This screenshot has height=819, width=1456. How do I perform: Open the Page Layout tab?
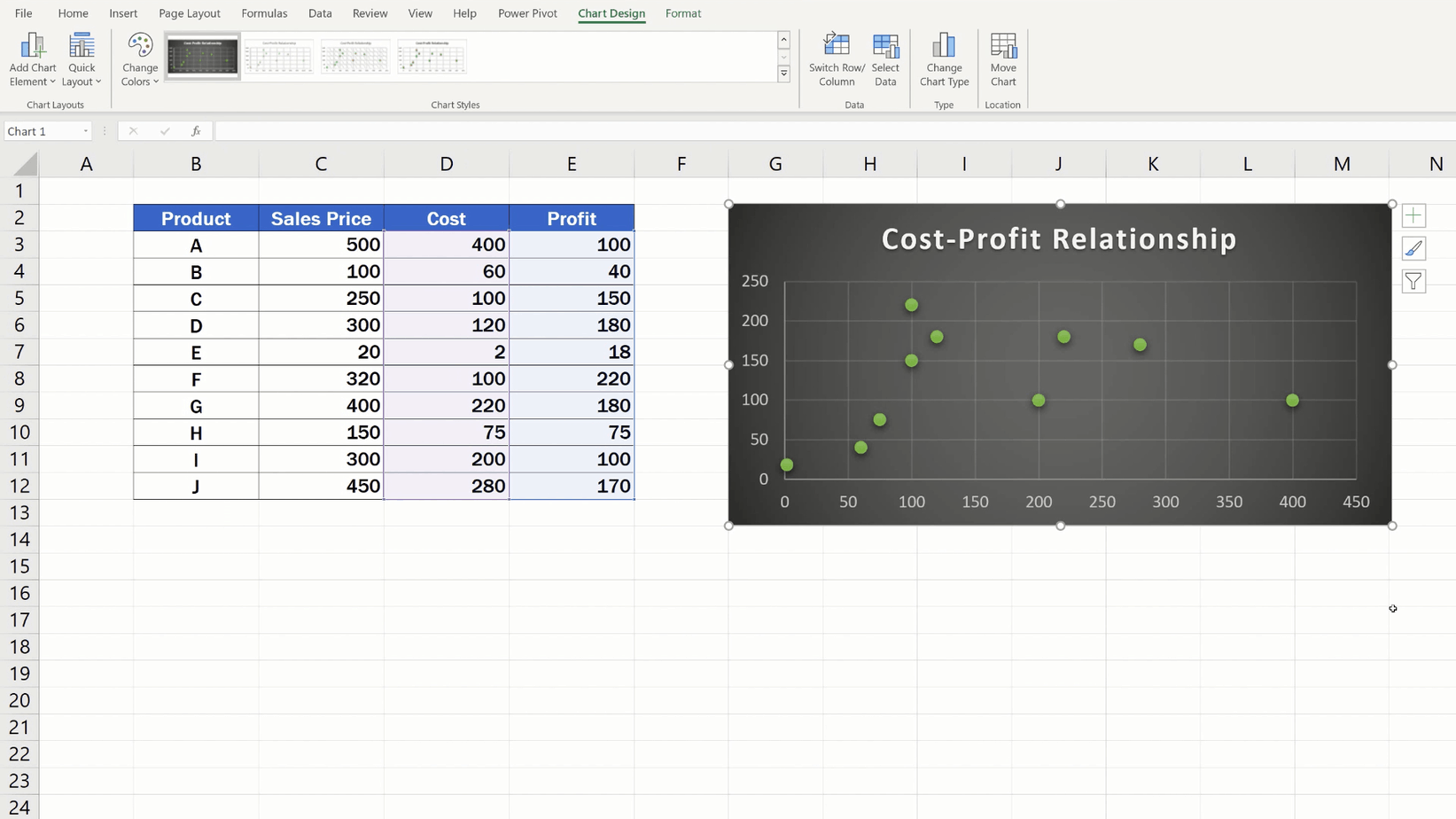point(189,13)
